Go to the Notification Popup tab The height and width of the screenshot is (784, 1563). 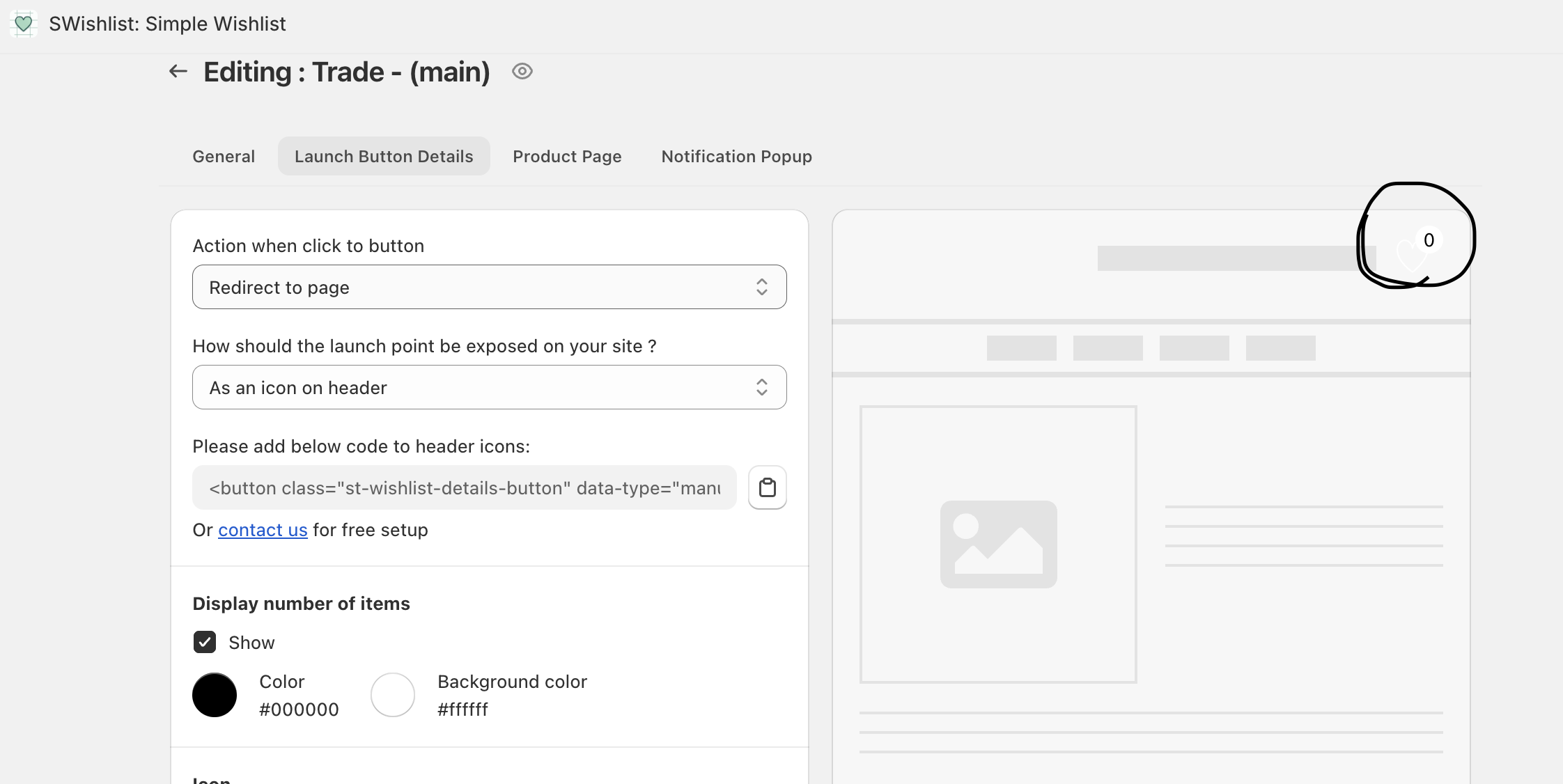click(736, 156)
